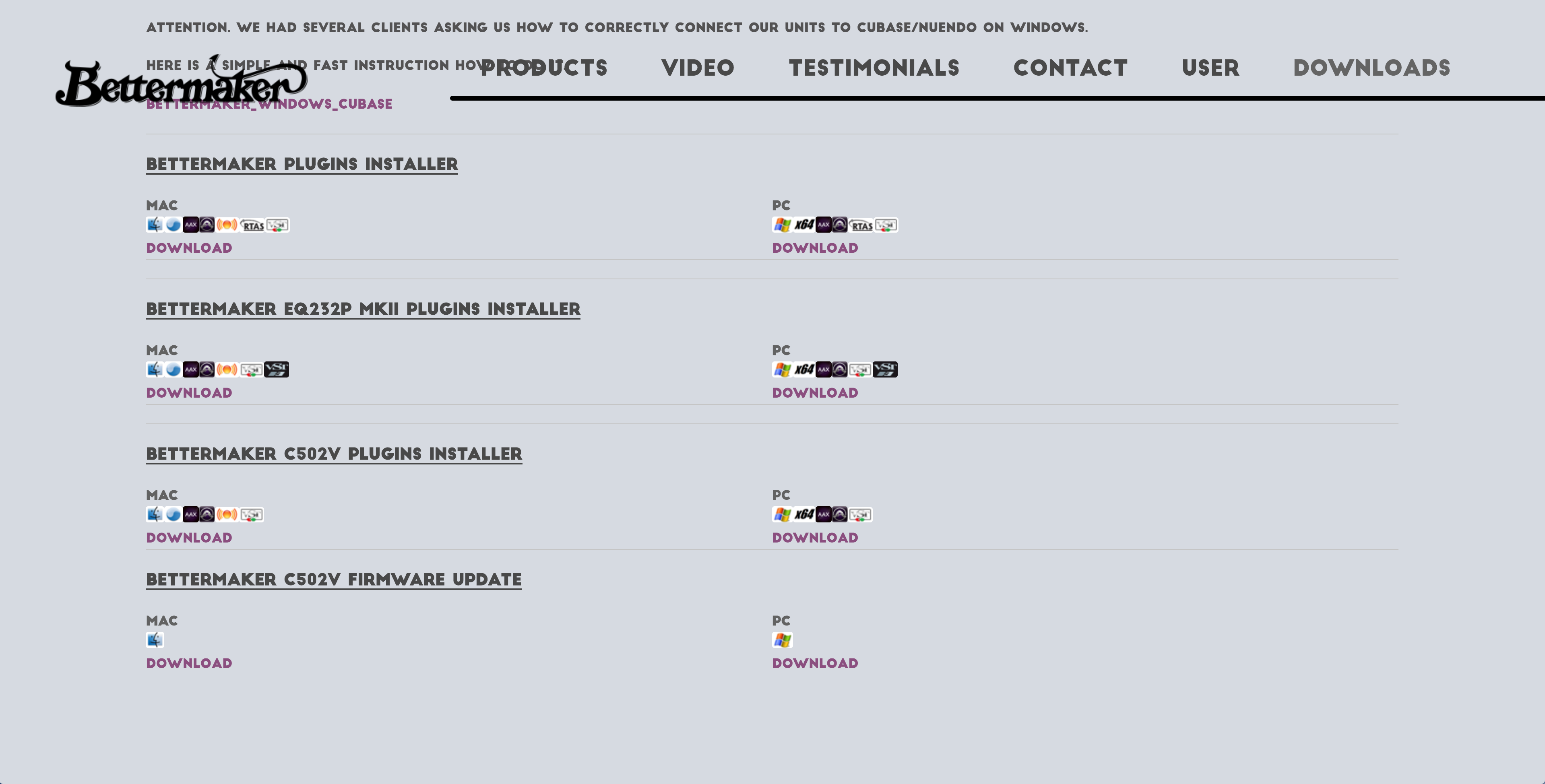Click the VST icon in Plugins Installer PC row
Screen dimensions: 1545x784
[886, 225]
